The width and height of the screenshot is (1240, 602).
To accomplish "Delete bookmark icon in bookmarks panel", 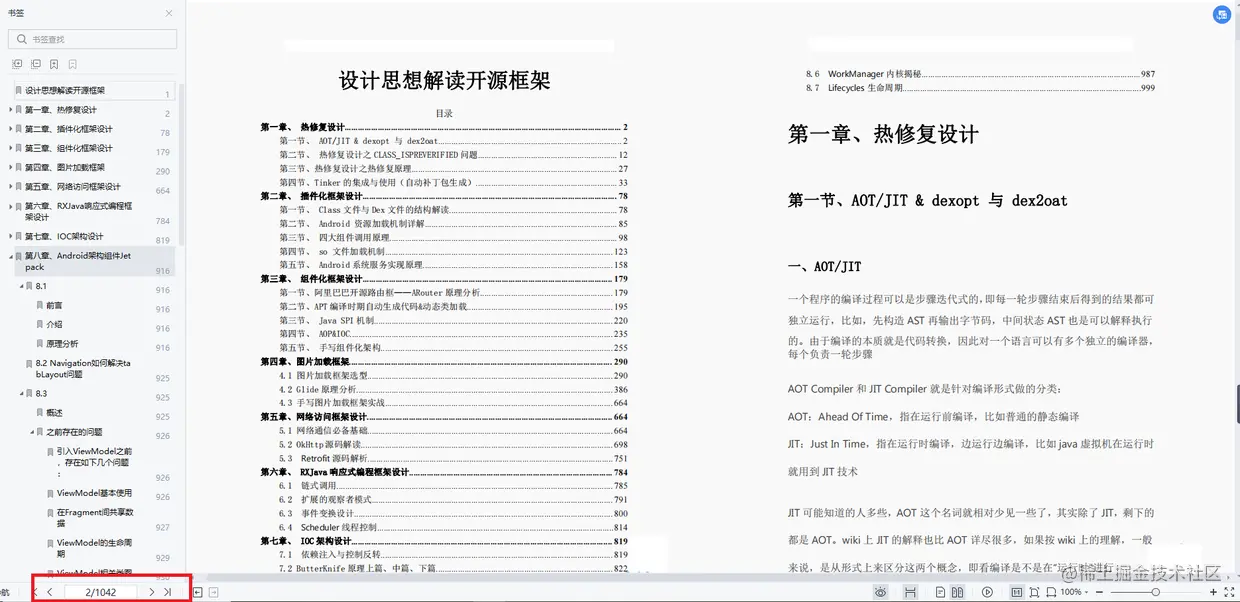I will coord(72,64).
